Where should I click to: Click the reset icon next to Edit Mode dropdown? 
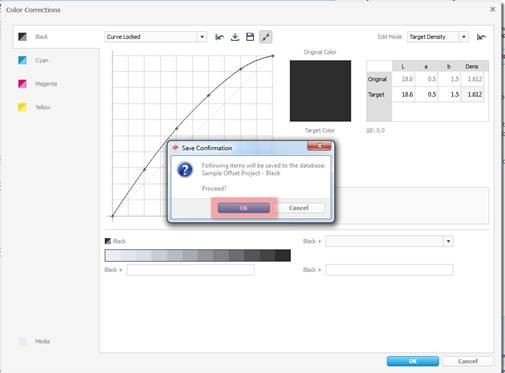pos(481,37)
